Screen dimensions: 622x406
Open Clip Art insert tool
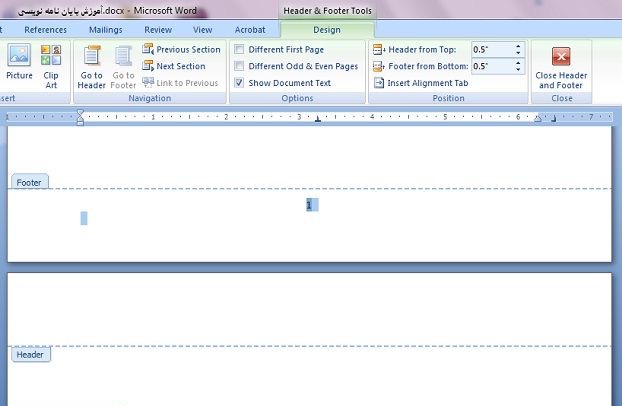tap(51, 65)
